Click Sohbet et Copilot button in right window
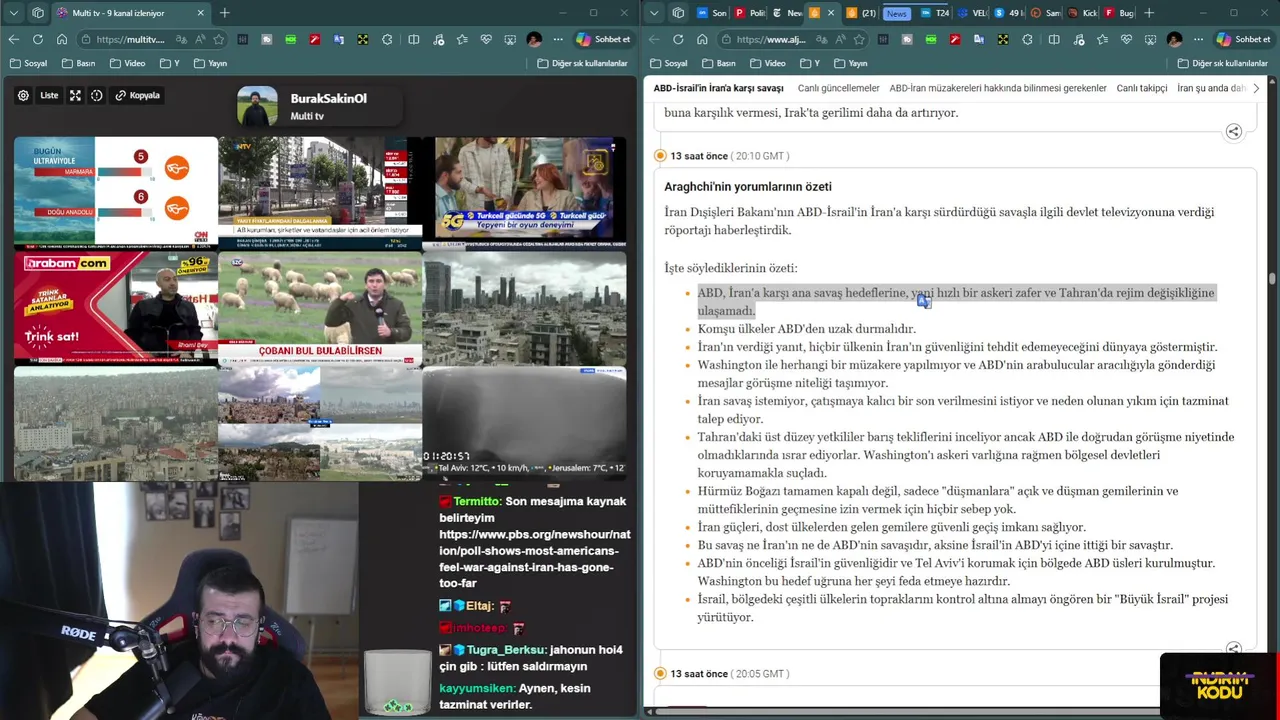The height and width of the screenshot is (720, 1280). 1244,39
